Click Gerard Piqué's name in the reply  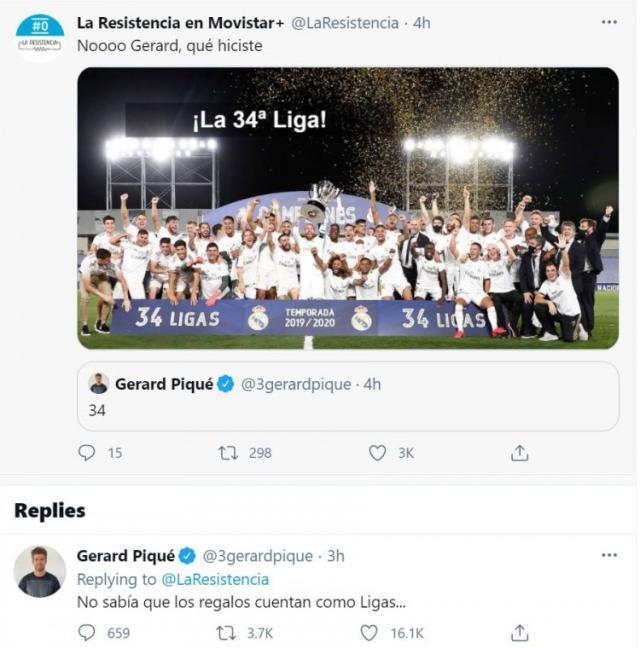[x=125, y=556]
